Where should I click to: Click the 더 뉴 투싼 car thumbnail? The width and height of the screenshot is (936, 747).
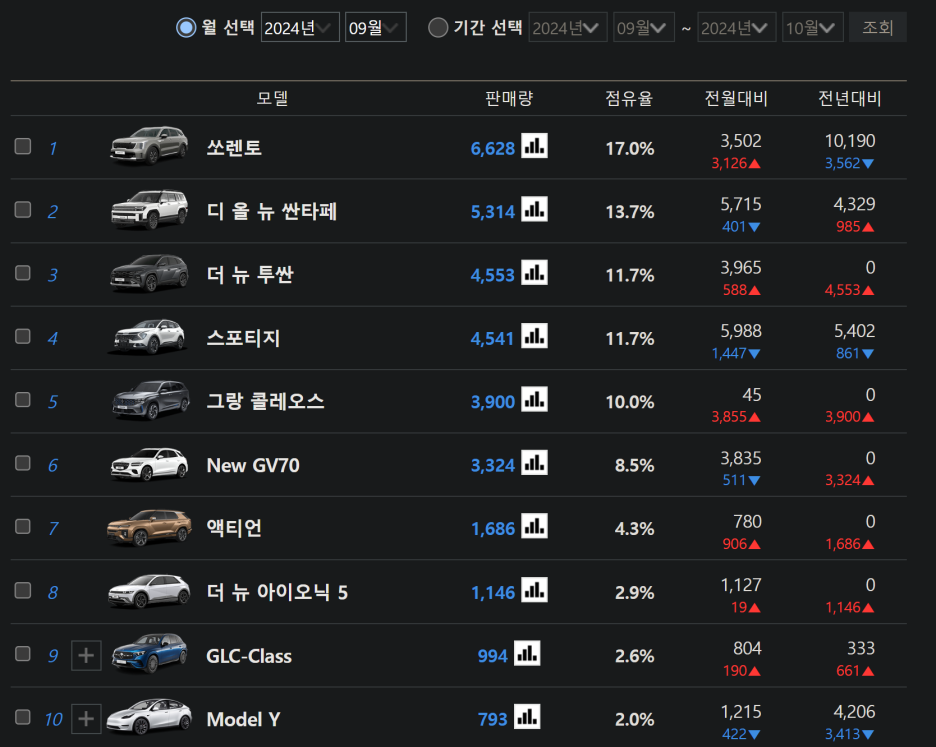pos(149,273)
